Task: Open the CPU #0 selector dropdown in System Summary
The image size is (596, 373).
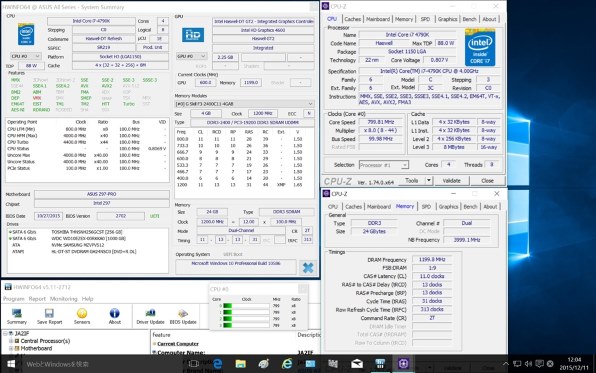Action: point(25,56)
